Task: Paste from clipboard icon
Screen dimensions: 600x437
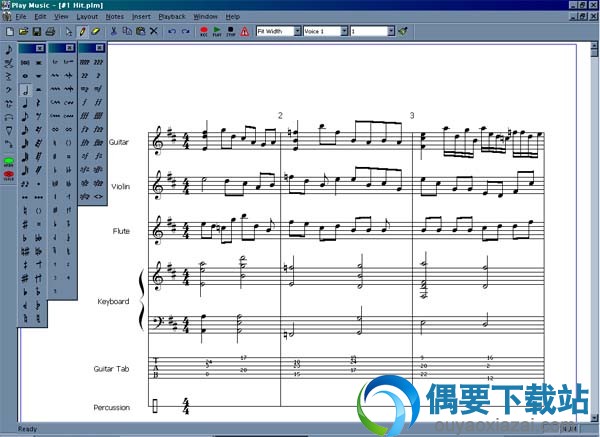Action: pyautogui.click(x=140, y=31)
